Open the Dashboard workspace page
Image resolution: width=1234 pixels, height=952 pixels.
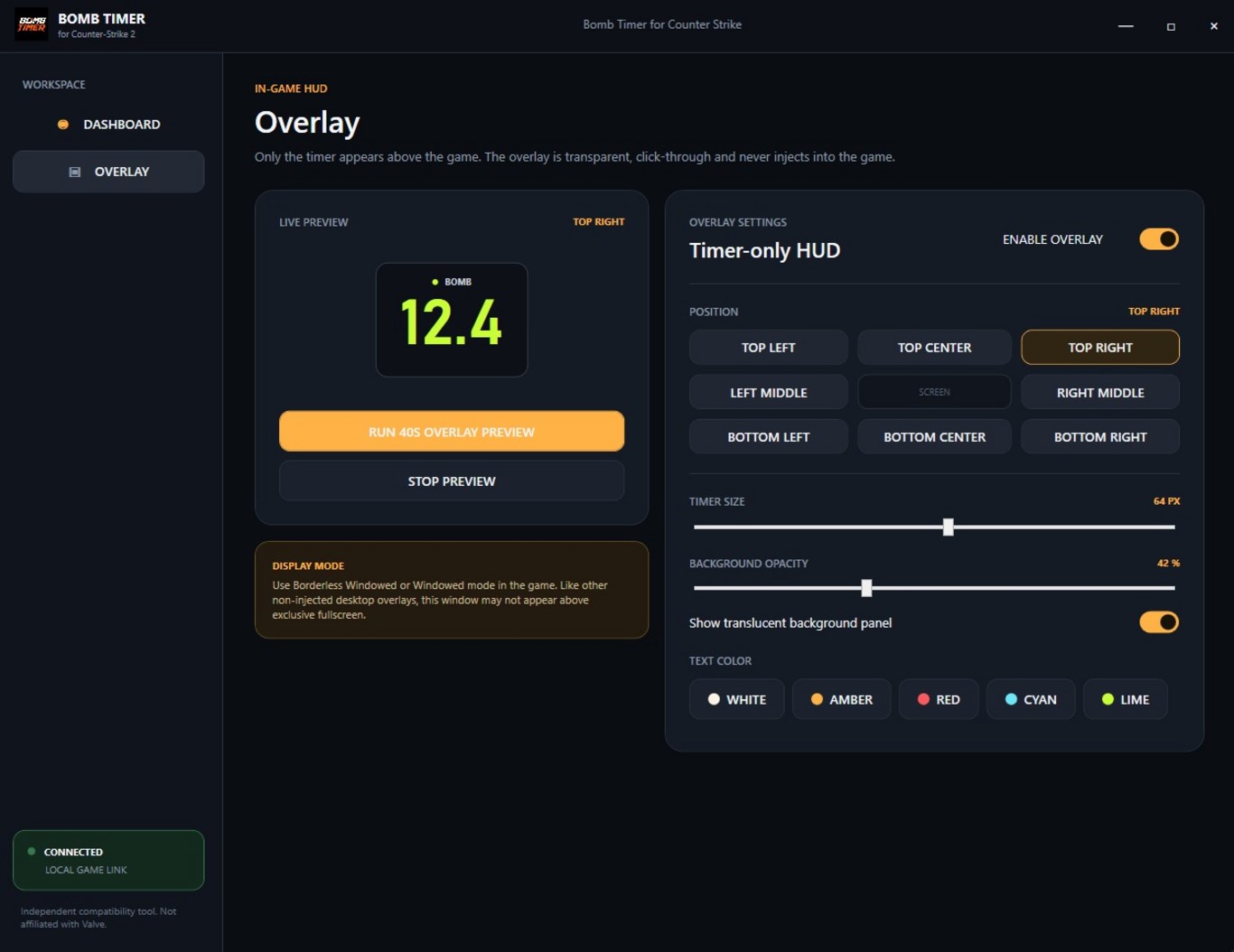click(108, 125)
